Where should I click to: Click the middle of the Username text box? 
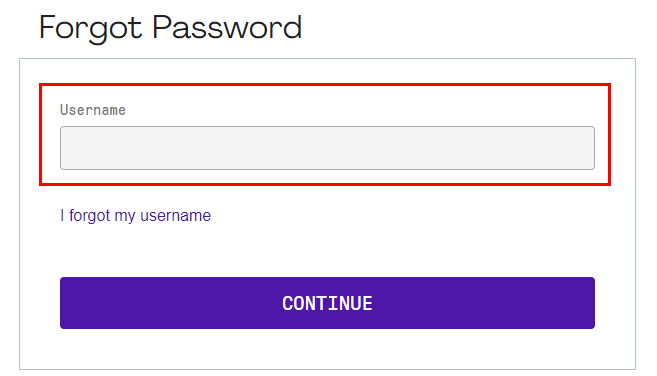(x=327, y=148)
